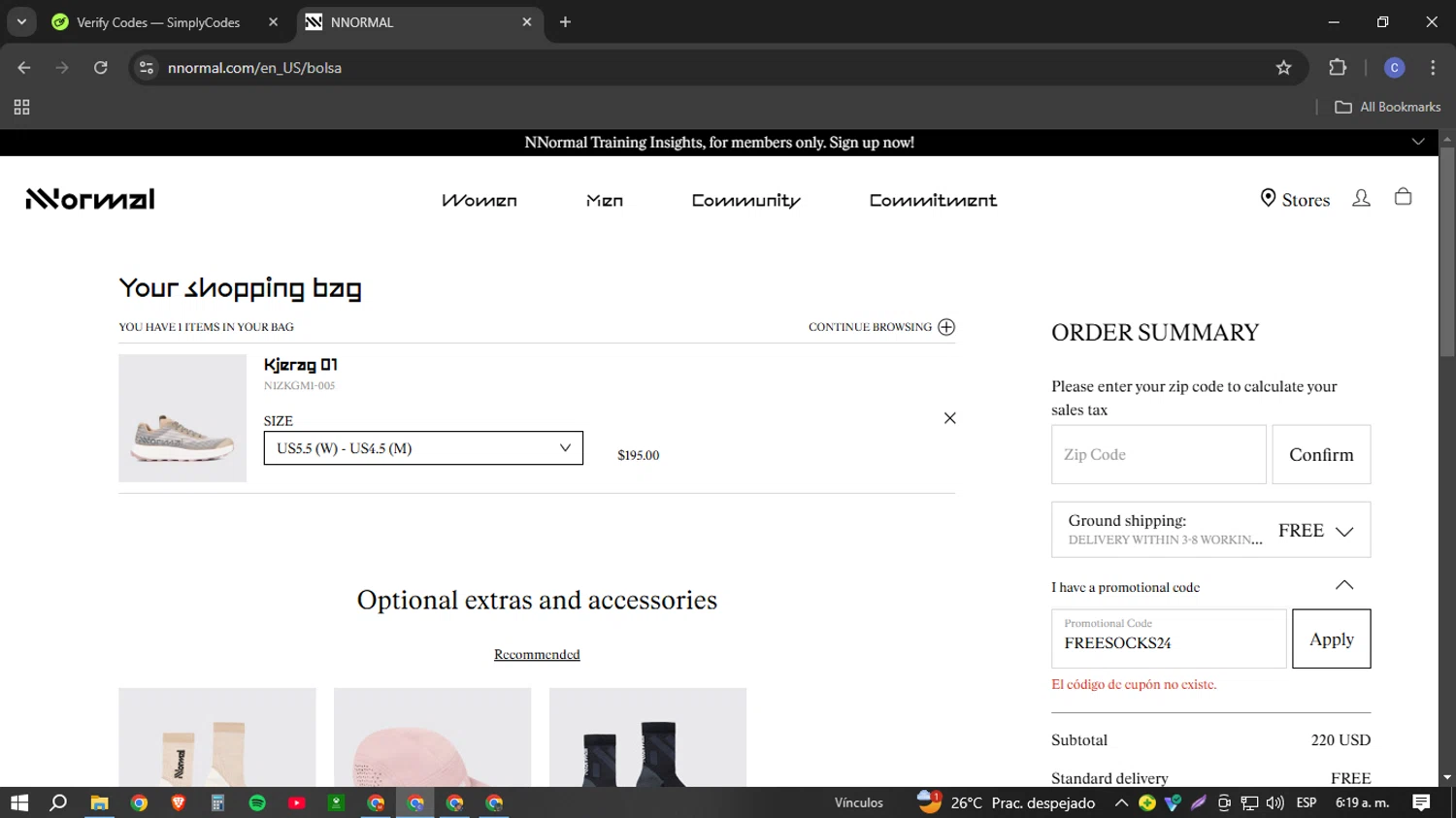Image resolution: width=1456 pixels, height=818 pixels.
Task: Open the user account icon
Action: [1361, 198]
